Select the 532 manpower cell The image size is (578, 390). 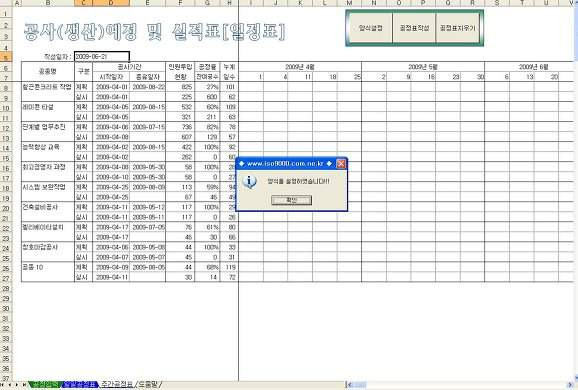[180, 107]
